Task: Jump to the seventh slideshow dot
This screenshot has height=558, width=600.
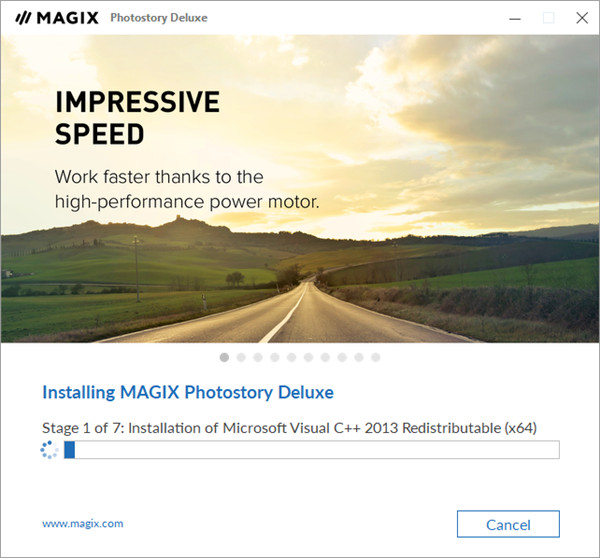Action: coord(325,357)
